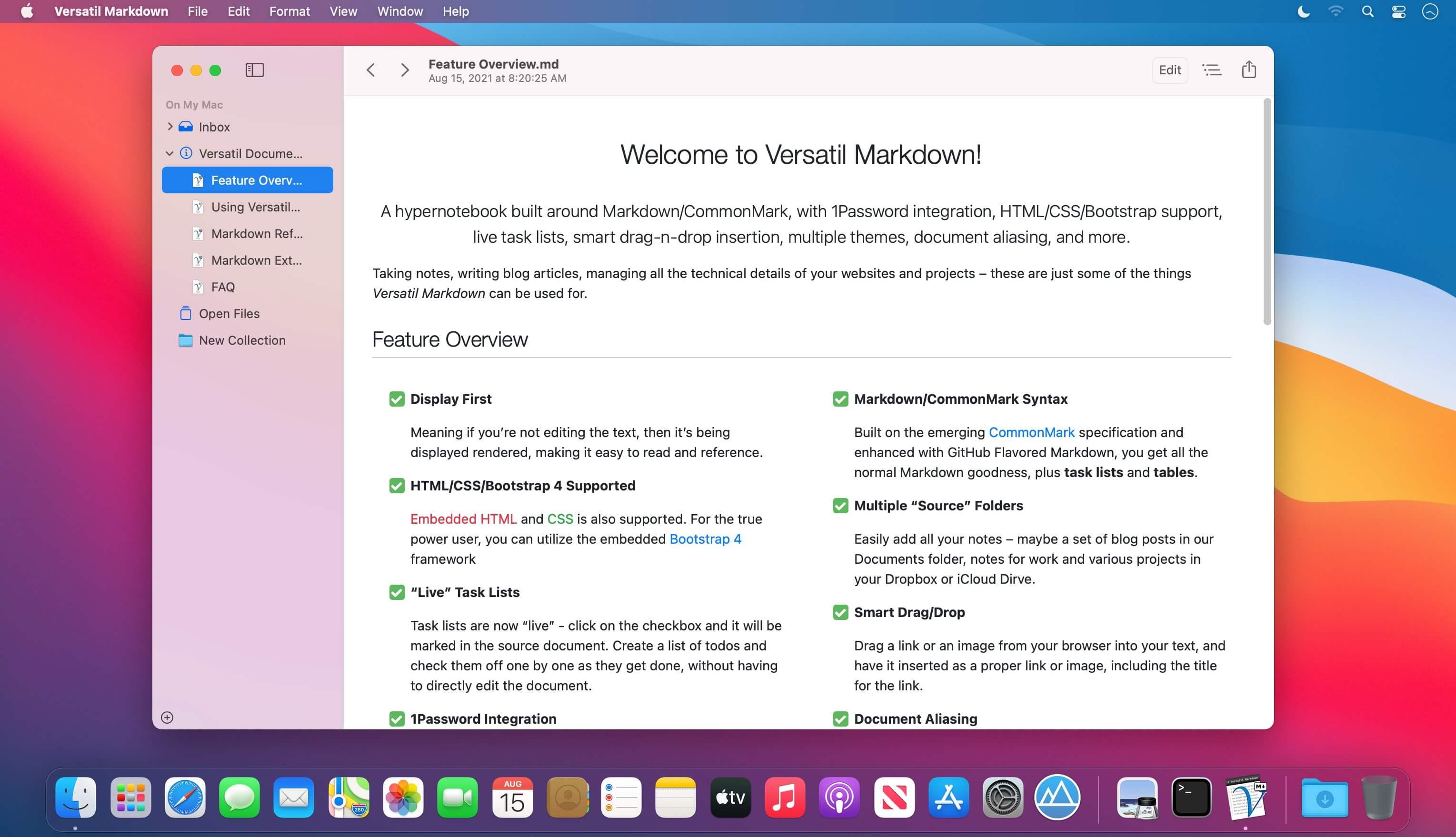Open the Notes app in Dock
This screenshot has width=1456, height=837.
[x=676, y=797]
